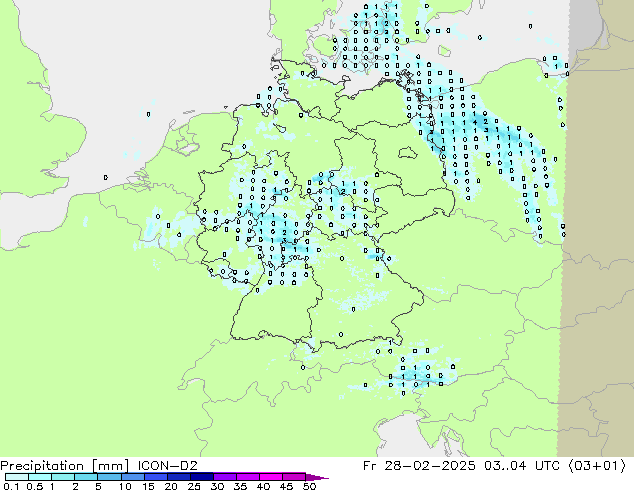Click the 45 to 50 mm legend swatch
This screenshot has width=634, height=490.
294,477
